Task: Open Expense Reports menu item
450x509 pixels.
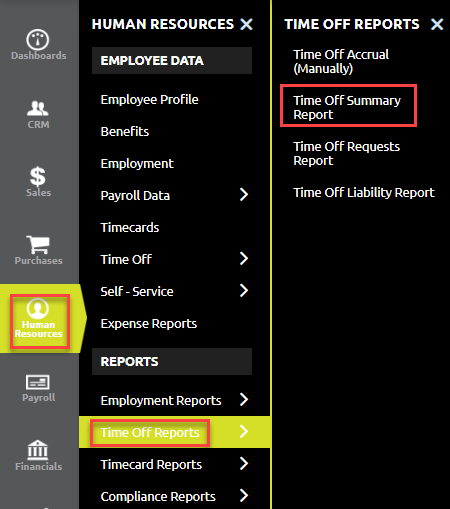Action: coord(149,324)
